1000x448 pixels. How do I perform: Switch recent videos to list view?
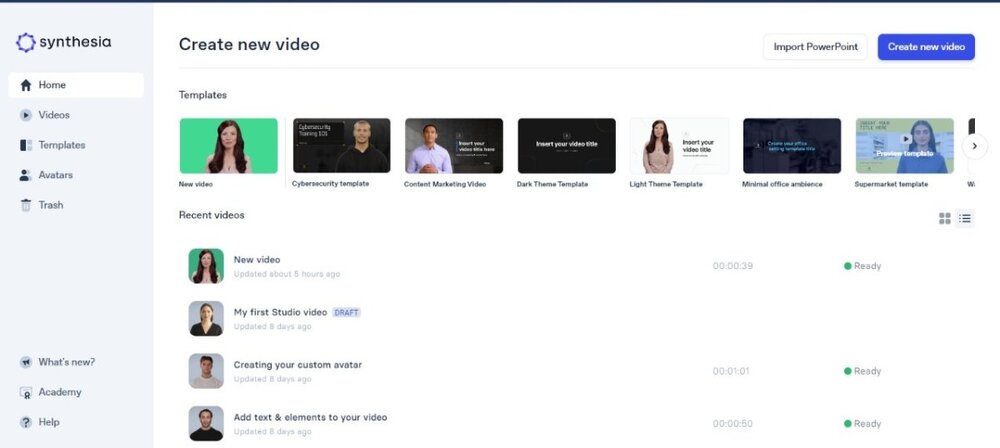[965, 219]
